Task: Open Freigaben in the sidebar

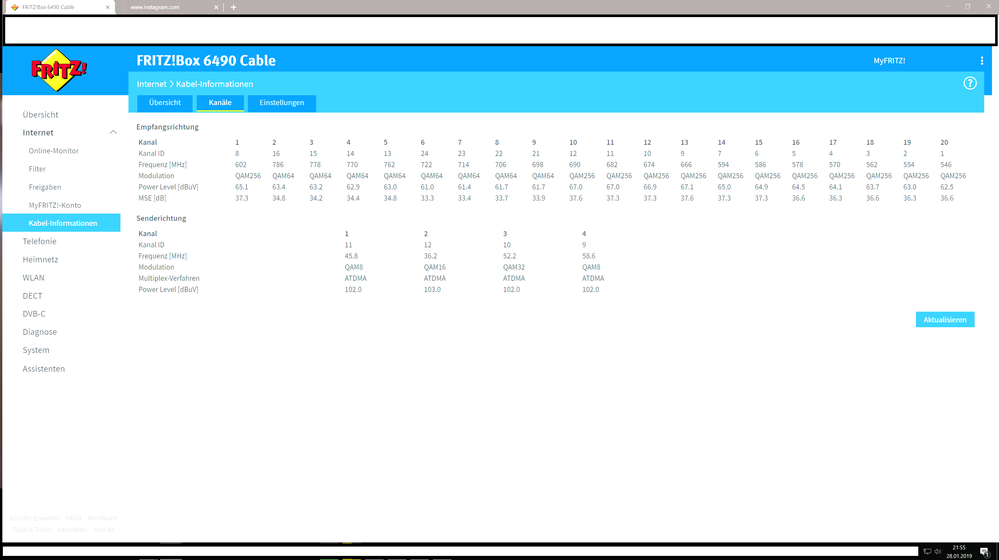Action: [x=45, y=187]
